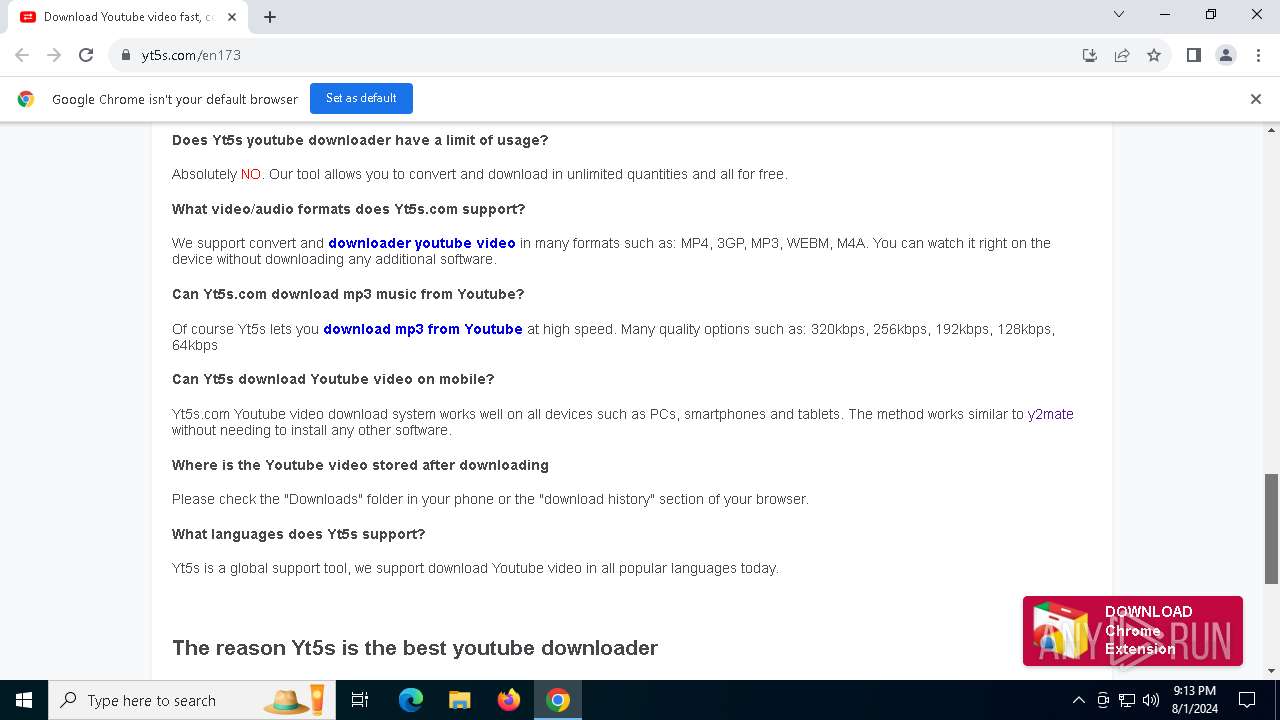This screenshot has height=720, width=1280.
Task: Open the download mp3 from Youtube link
Action: 423,329
